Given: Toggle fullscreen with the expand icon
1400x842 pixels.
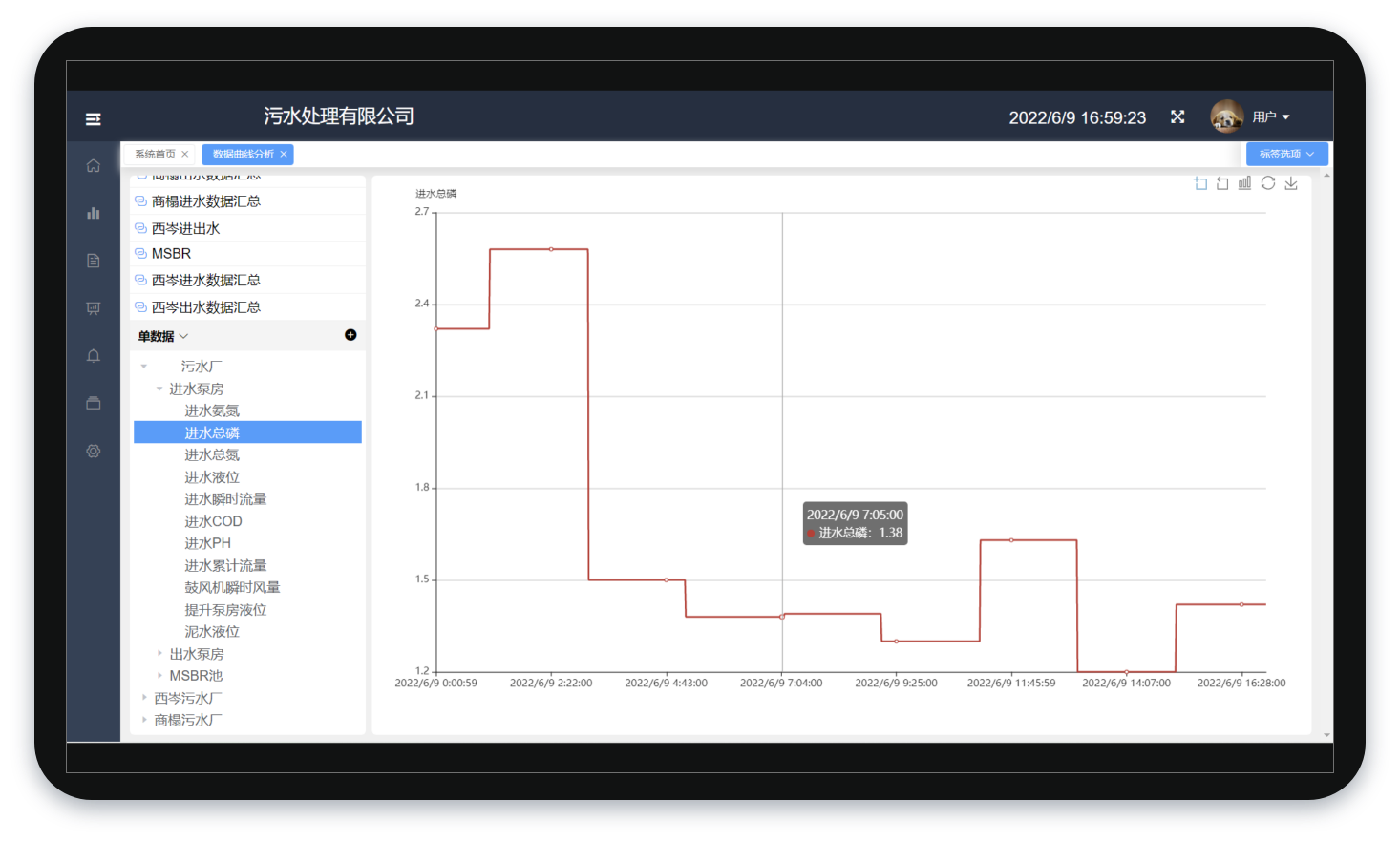Looking at the screenshot, I should point(1177,116).
